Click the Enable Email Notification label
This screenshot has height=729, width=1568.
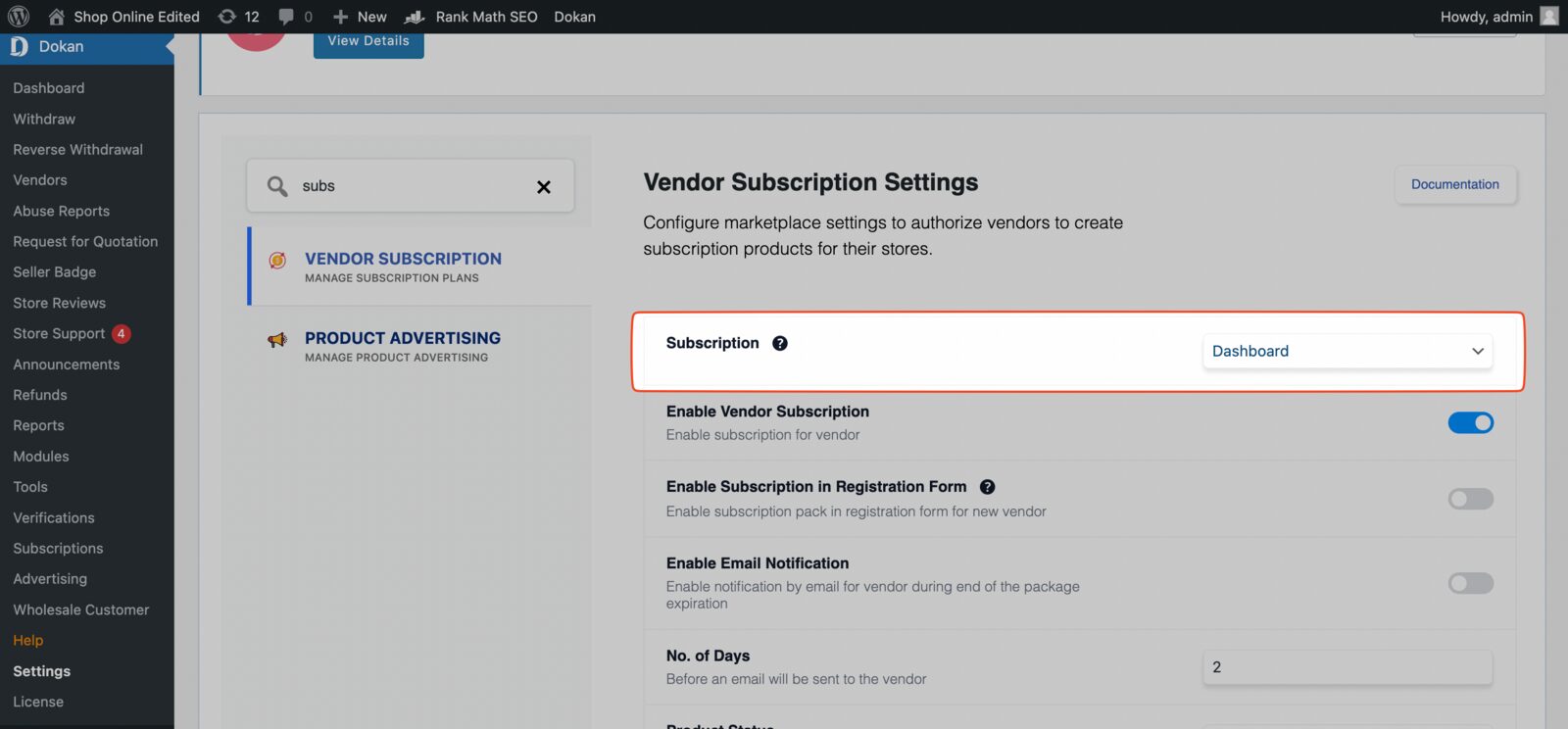point(758,563)
